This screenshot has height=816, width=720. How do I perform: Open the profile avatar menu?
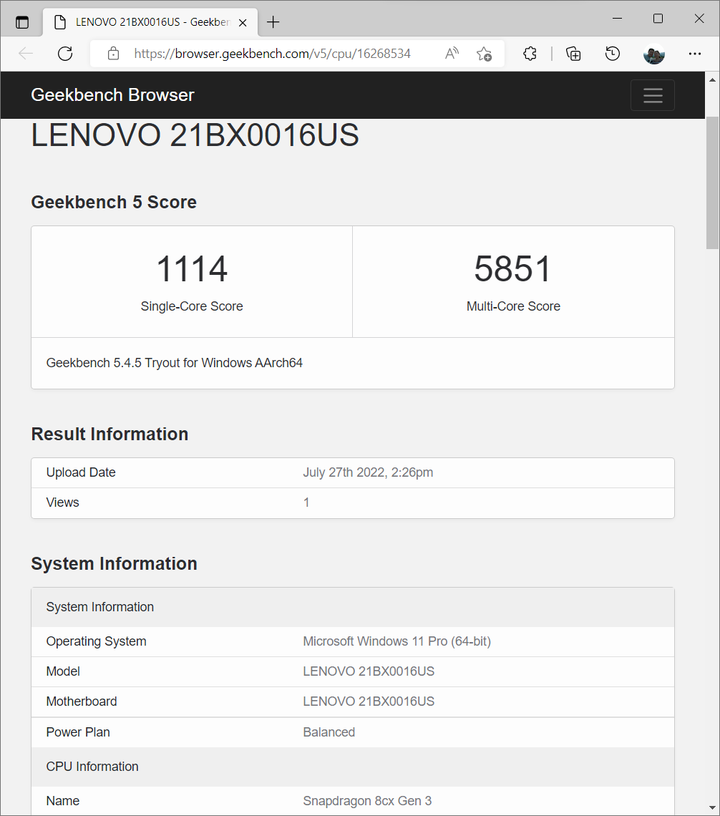pos(654,54)
